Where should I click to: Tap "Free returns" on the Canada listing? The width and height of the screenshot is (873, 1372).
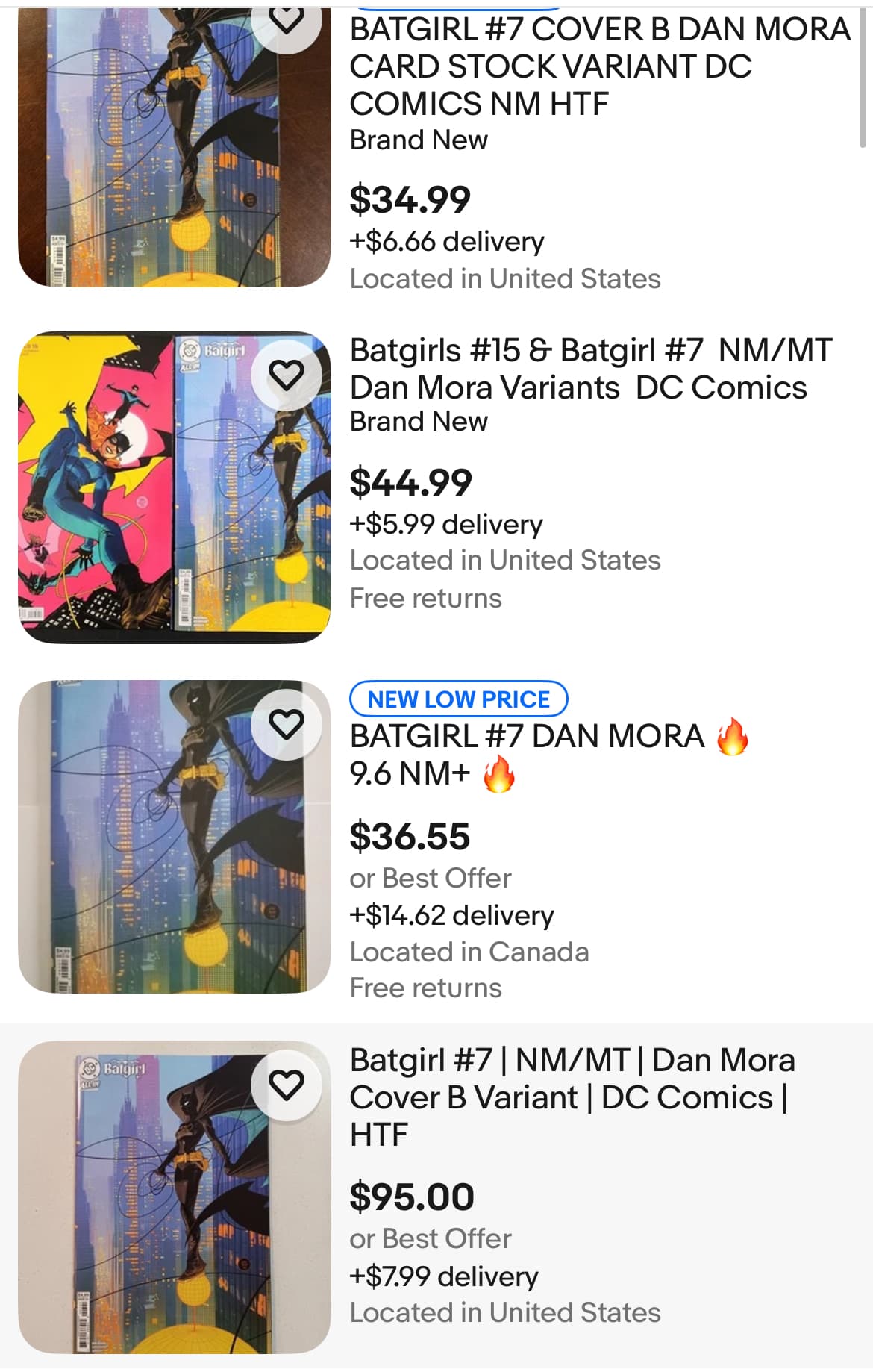point(425,988)
